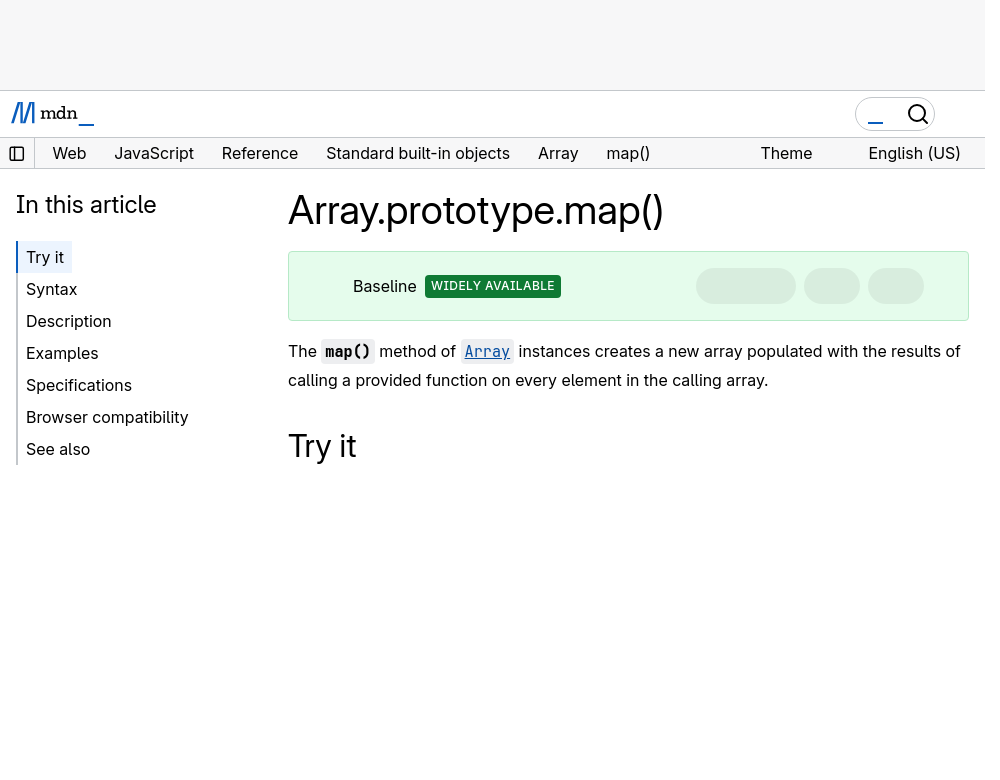The image size is (1000, 780).
Task: Jump to the Try it section link
Action: pyautogui.click(x=45, y=258)
